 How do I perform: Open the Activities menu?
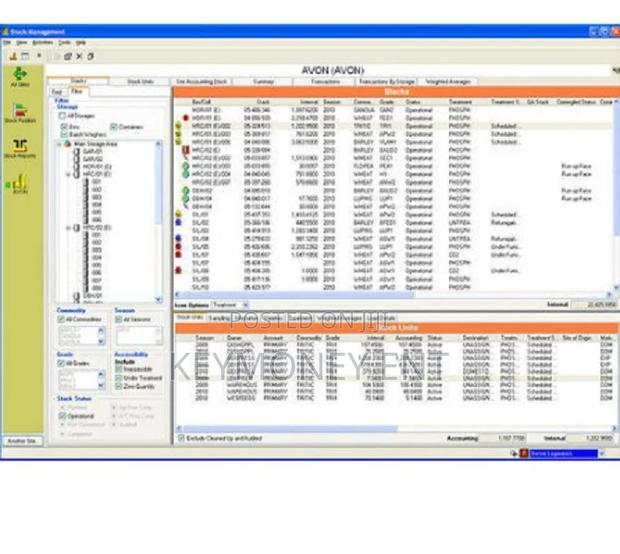(42, 42)
